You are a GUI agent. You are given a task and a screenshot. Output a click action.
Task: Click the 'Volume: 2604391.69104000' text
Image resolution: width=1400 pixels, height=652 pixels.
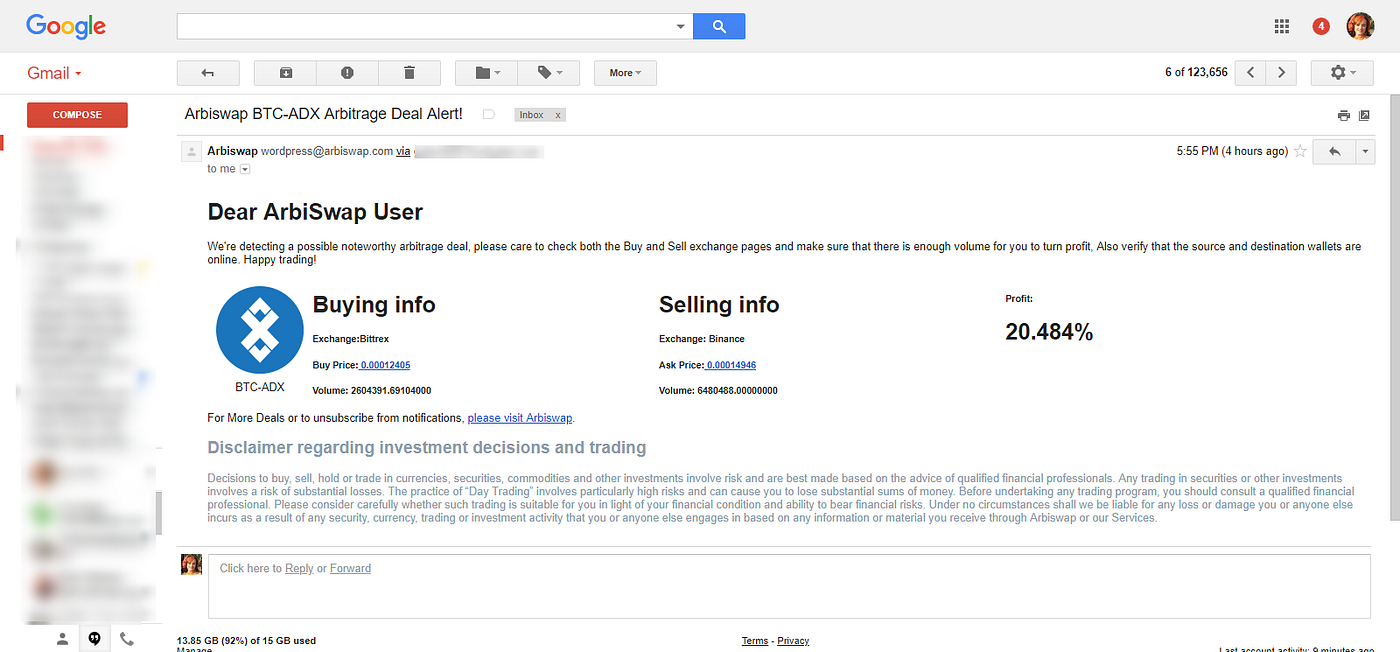pyautogui.click(x=372, y=391)
